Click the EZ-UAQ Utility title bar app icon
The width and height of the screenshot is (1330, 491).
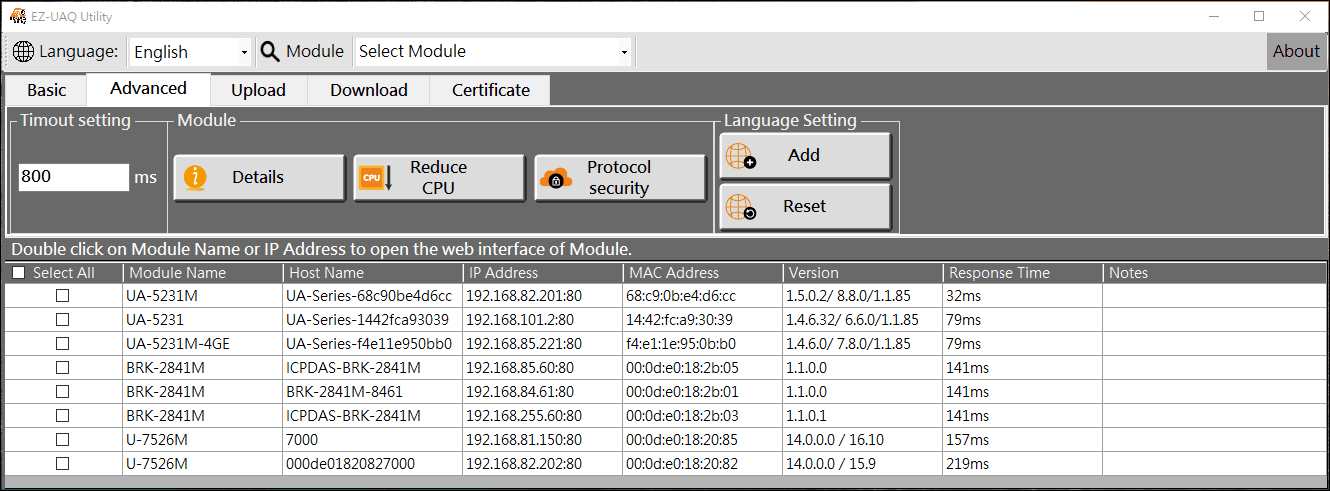(17, 16)
